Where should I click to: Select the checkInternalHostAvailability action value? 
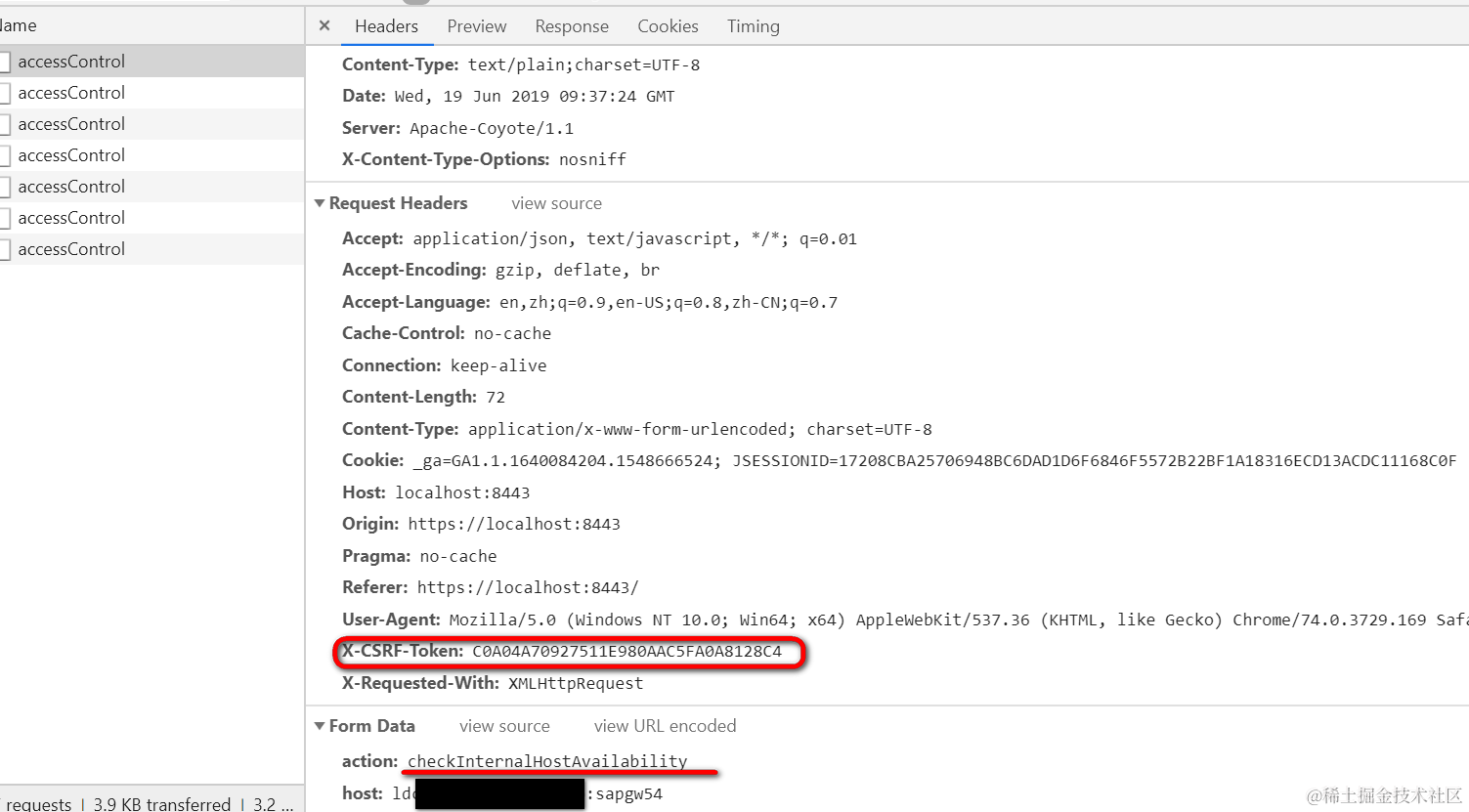547,761
